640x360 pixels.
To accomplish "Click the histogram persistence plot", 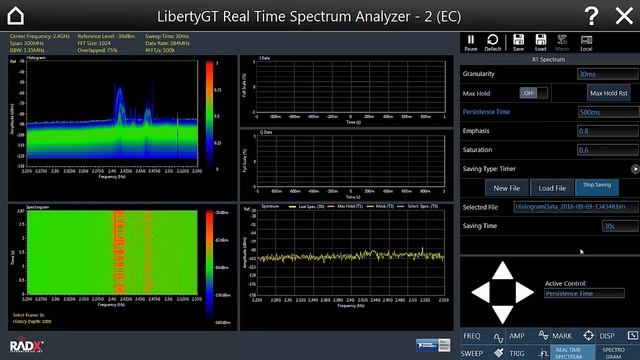I will tap(112, 113).
